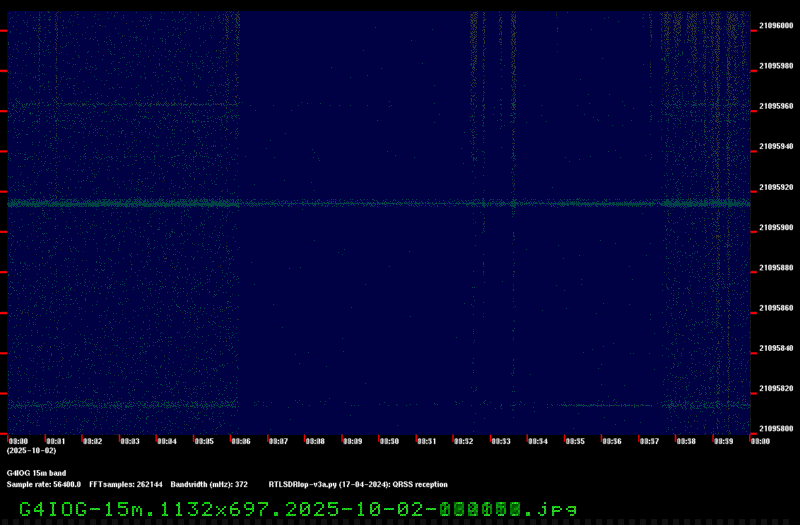The height and width of the screenshot is (525, 800).
Task: Click the 00:01 time axis label
Action: (56, 441)
